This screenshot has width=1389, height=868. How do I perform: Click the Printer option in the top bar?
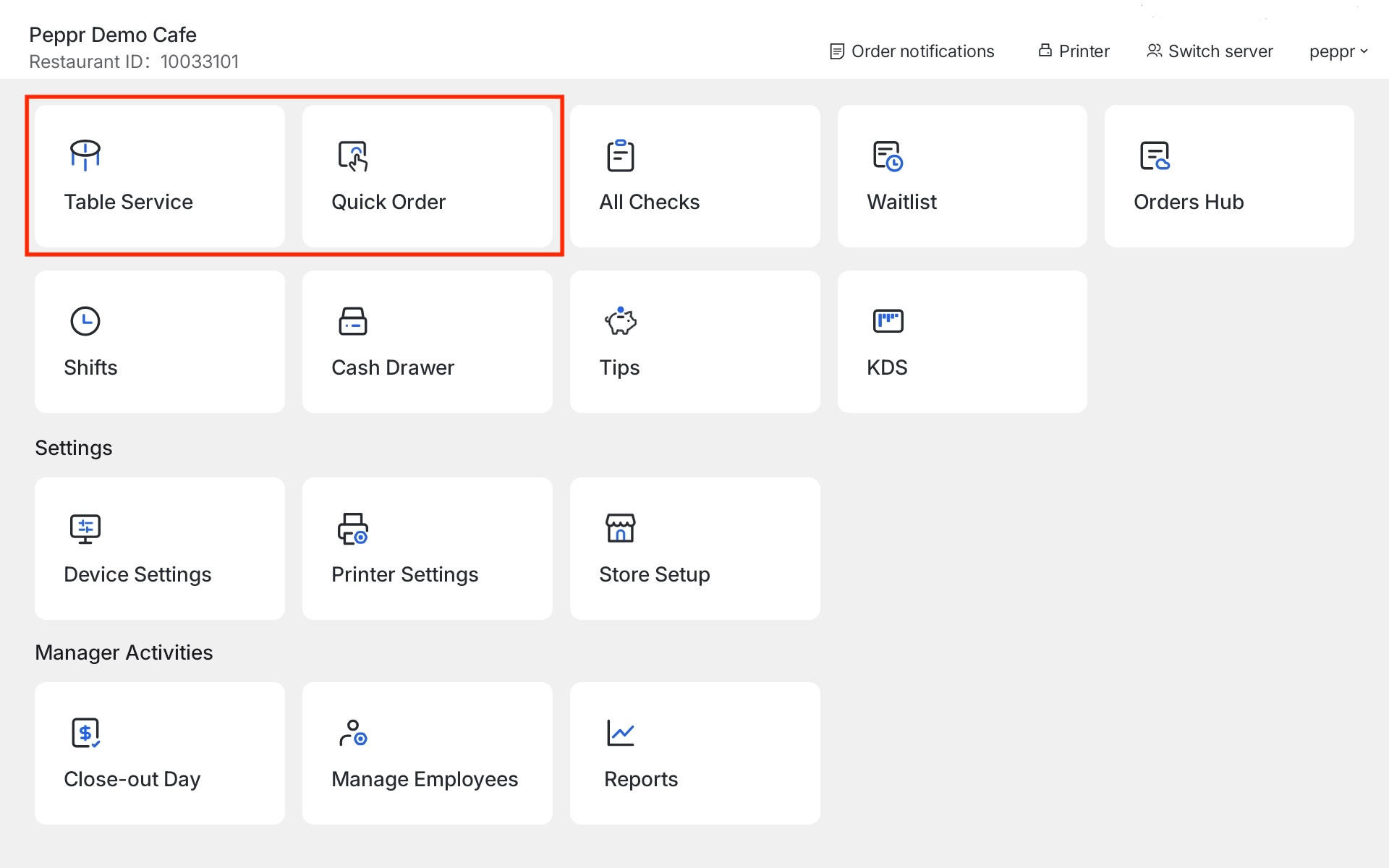tap(1073, 51)
